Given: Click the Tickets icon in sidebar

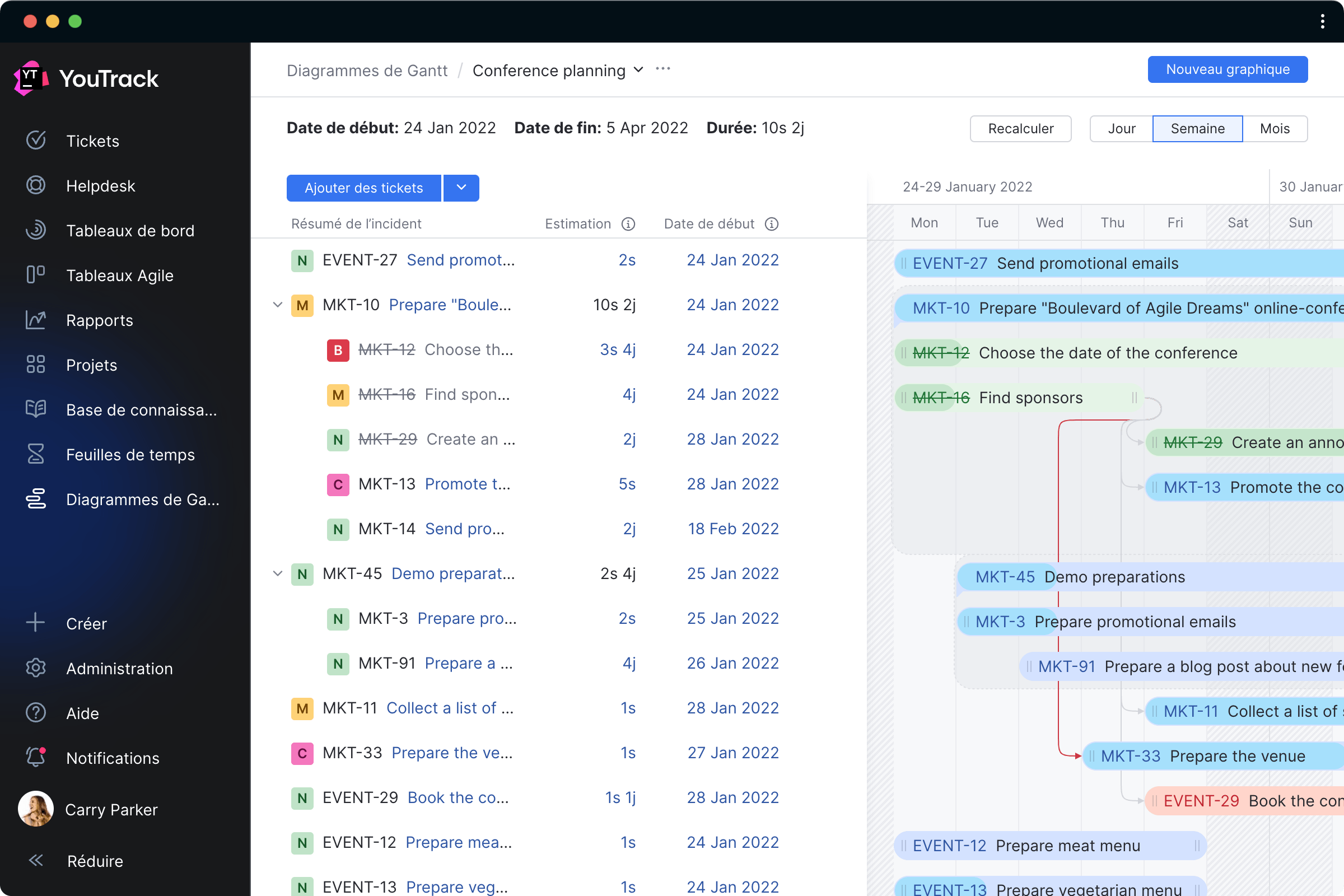Looking at the screenshot, I should pyautogui.click(x=36, y=140).
